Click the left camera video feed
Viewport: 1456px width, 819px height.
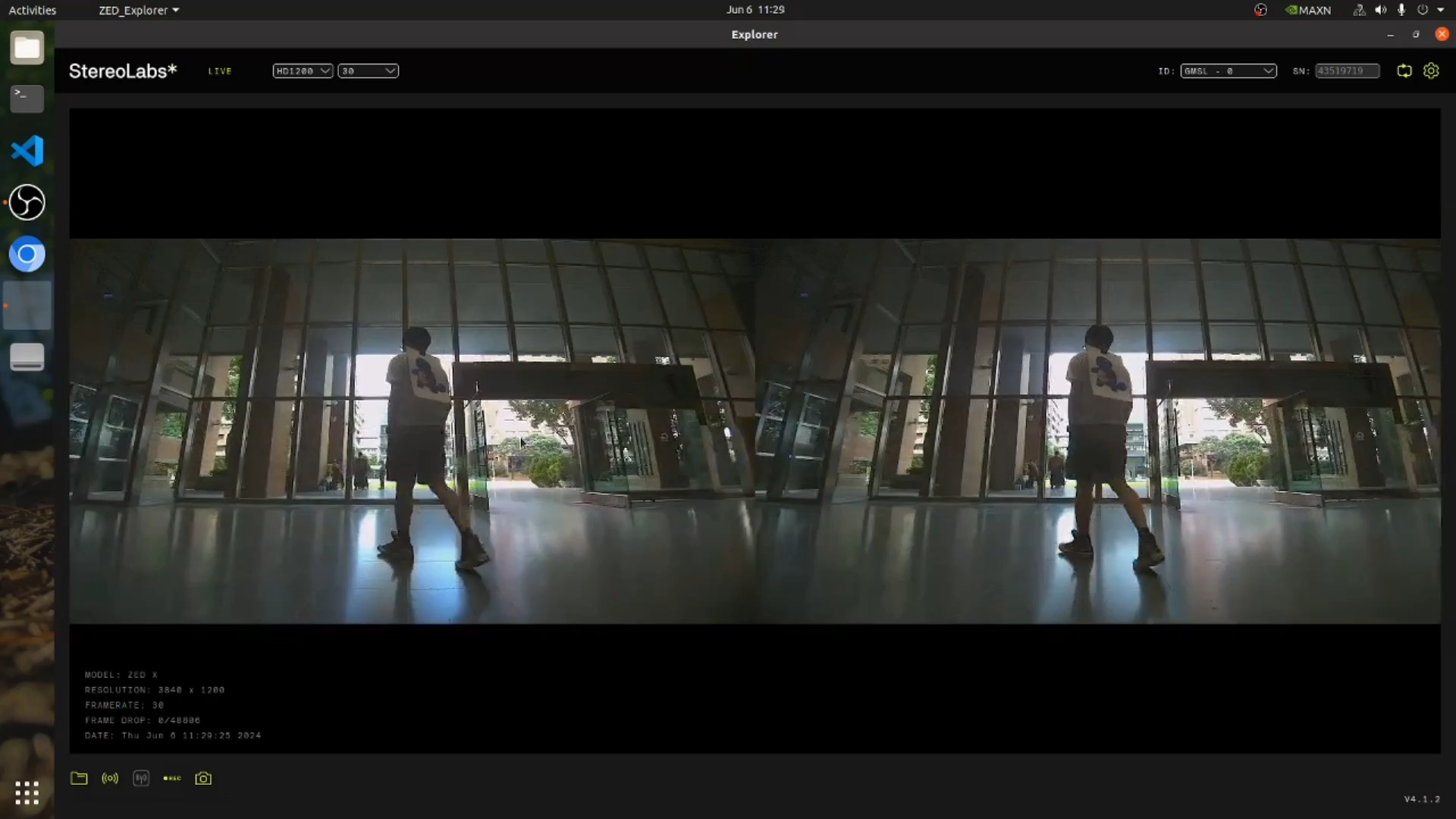point(412,431)
